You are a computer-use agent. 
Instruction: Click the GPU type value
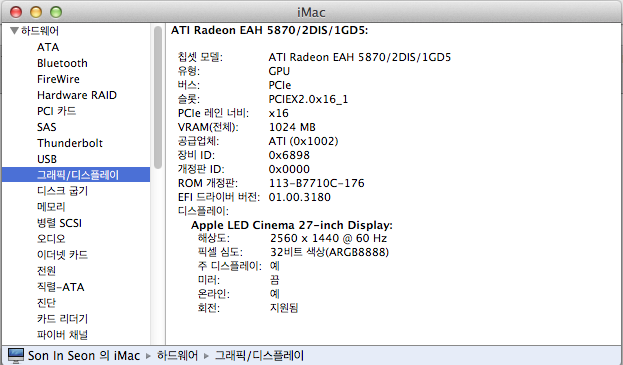click(279, 71)
